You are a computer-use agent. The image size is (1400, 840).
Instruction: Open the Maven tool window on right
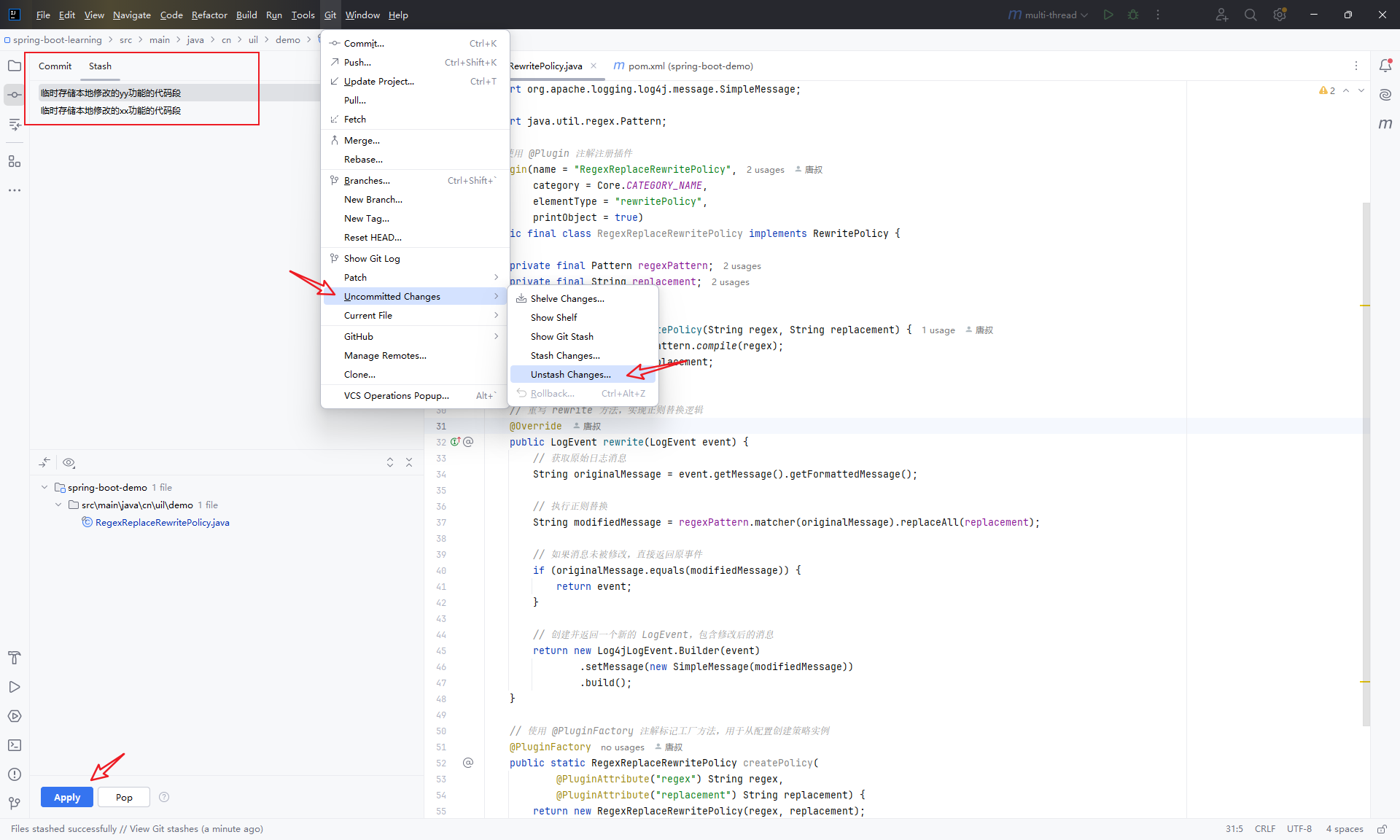[x=1385, y=124]
